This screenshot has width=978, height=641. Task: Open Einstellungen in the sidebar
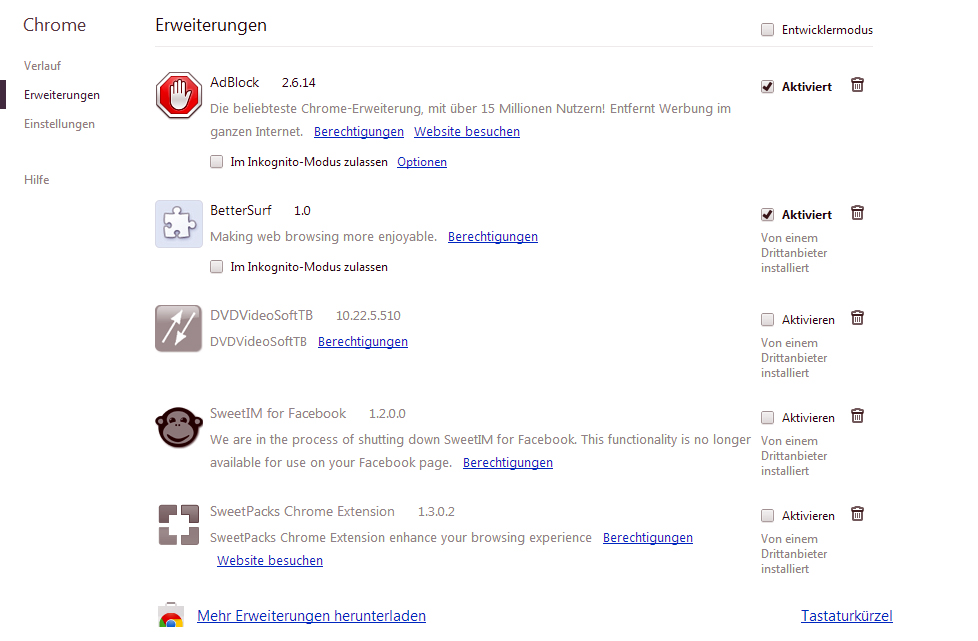pos(59,124)
